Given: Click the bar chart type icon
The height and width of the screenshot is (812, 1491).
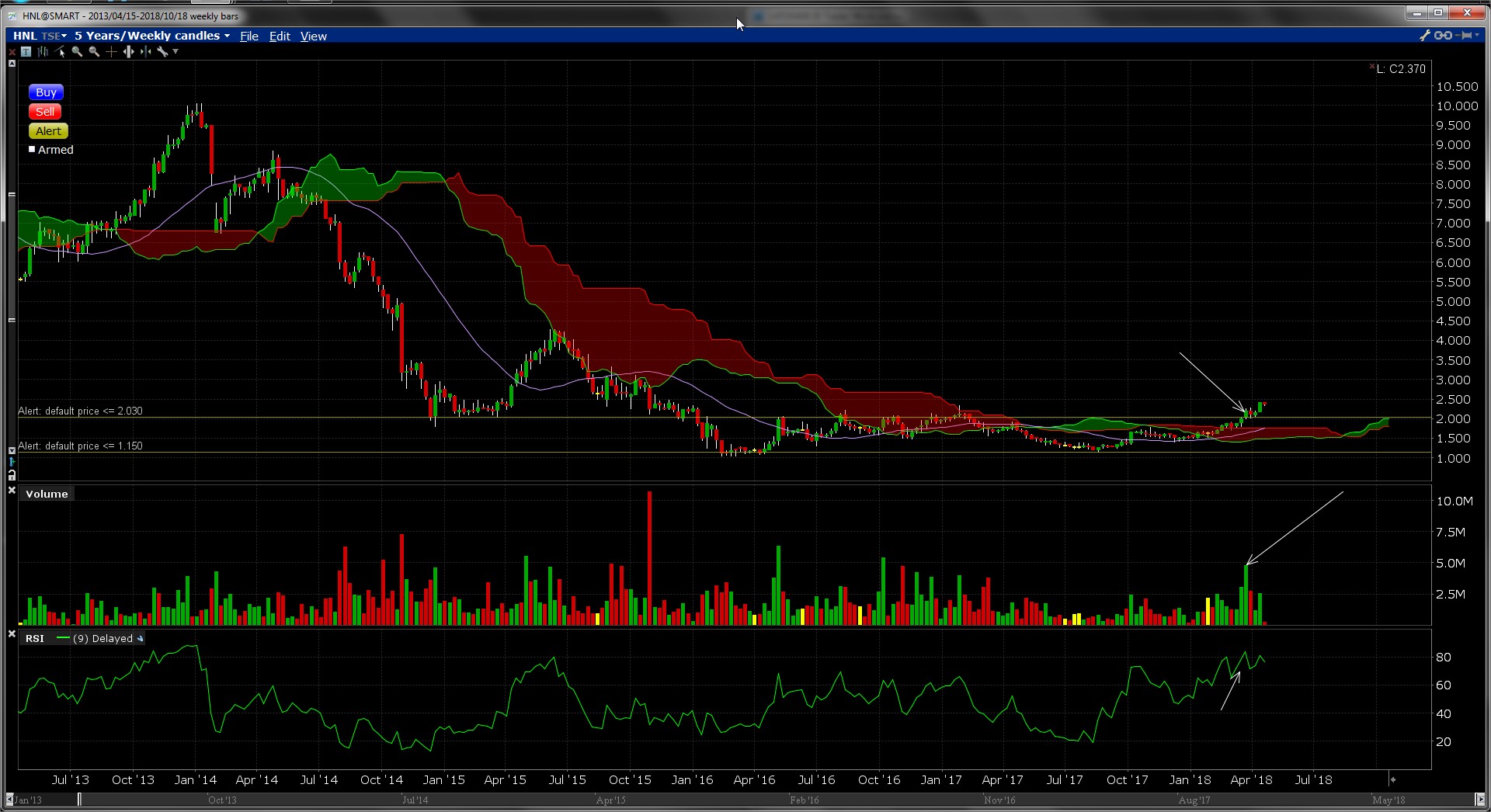Looking at the screenshot, I should (43, 52).
